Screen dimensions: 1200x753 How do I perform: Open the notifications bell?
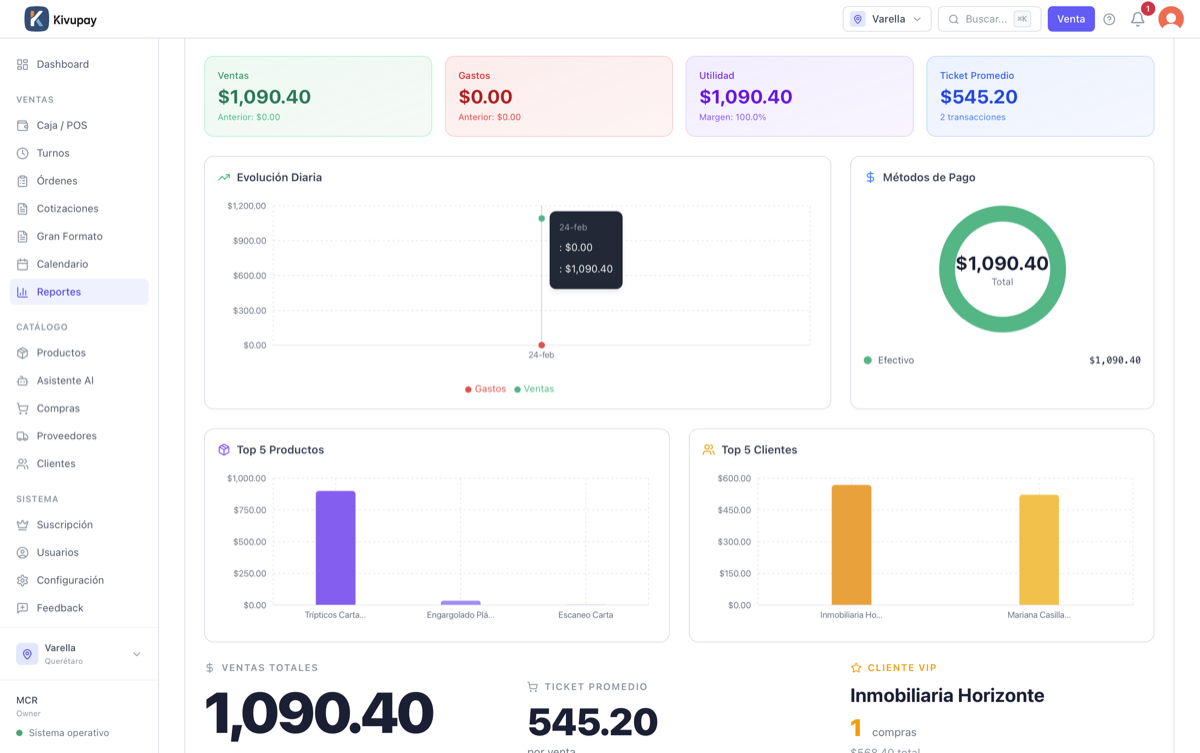point(1137,19)
